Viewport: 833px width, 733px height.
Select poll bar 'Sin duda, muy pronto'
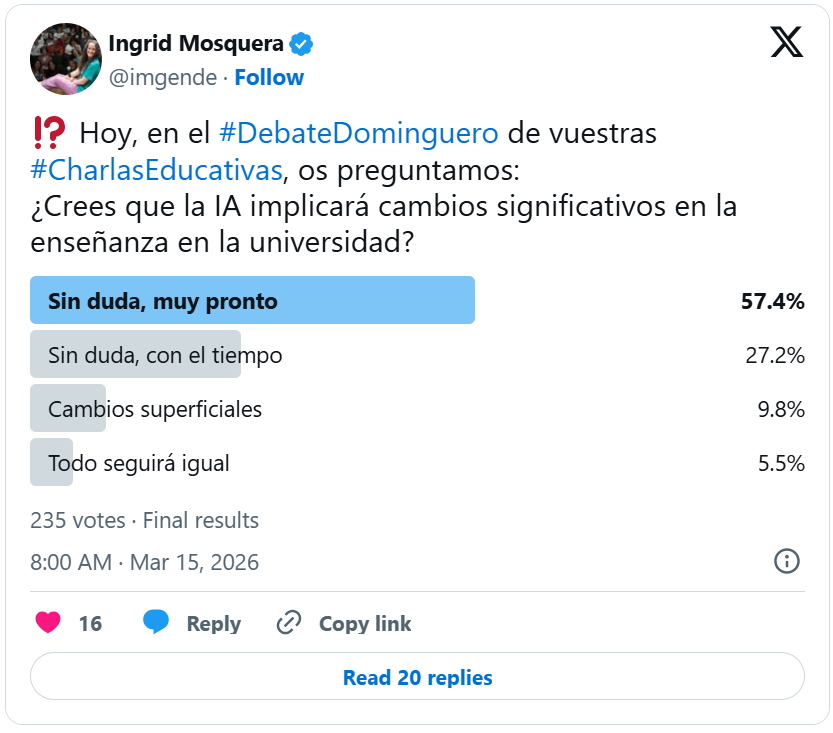click(252, 301)
